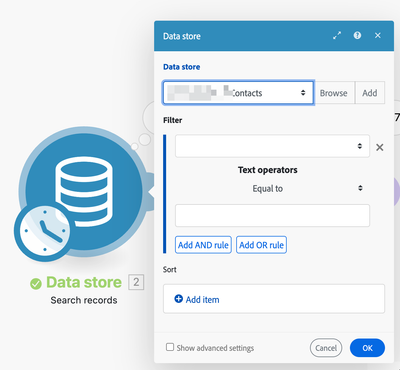Click the Add data store button
This screenshot has width=400, height=370.
click(370, 93)
